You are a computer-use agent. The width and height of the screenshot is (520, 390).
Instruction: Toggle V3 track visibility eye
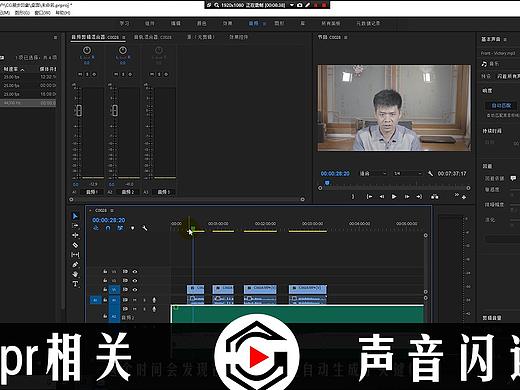135,272
